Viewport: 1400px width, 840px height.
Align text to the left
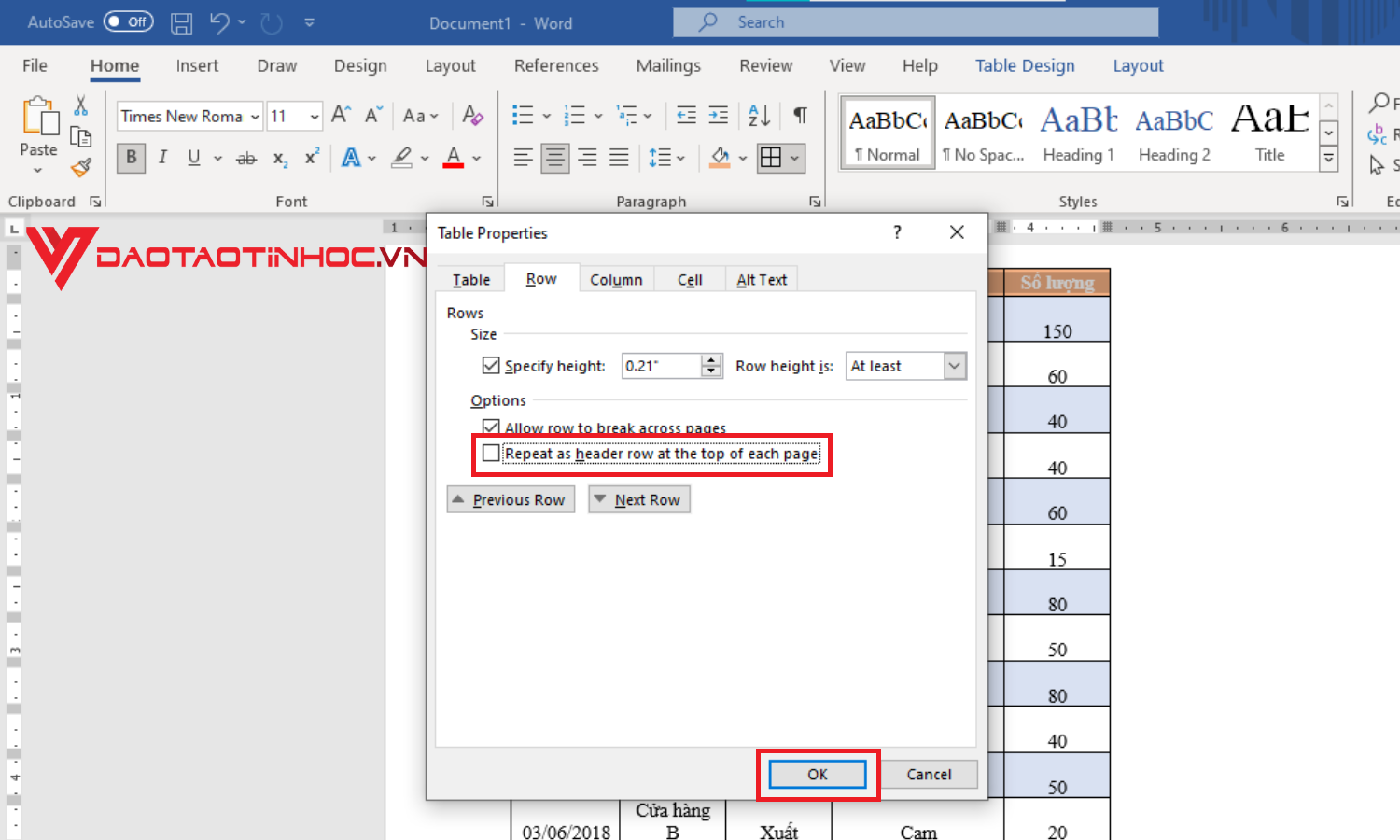pyautogui.click(x=523, y=158)
